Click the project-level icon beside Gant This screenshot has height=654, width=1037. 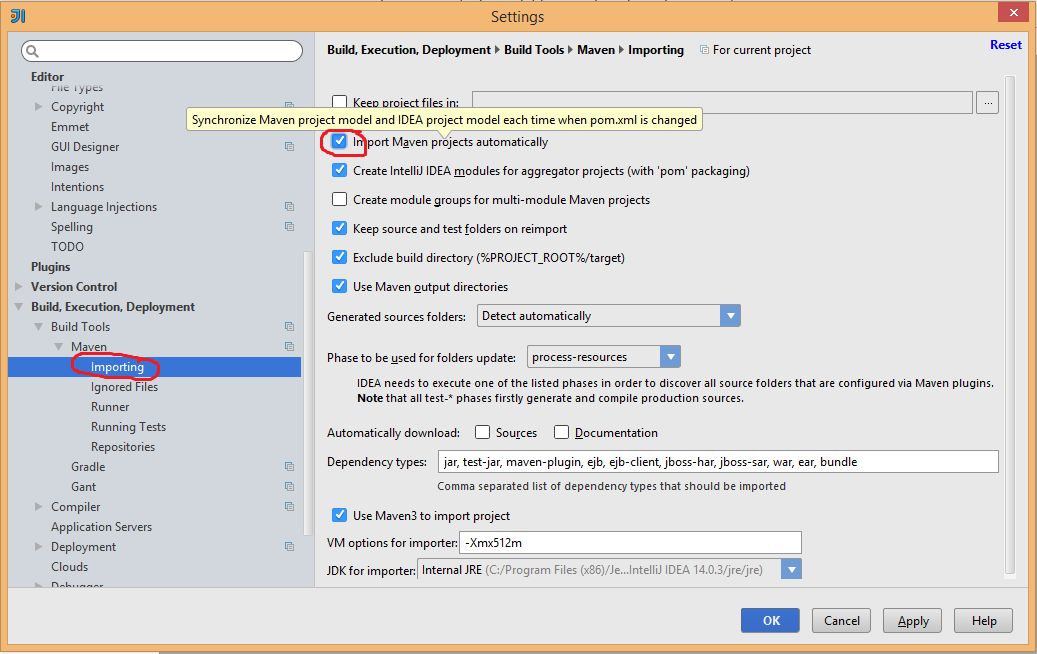(289, 486)
